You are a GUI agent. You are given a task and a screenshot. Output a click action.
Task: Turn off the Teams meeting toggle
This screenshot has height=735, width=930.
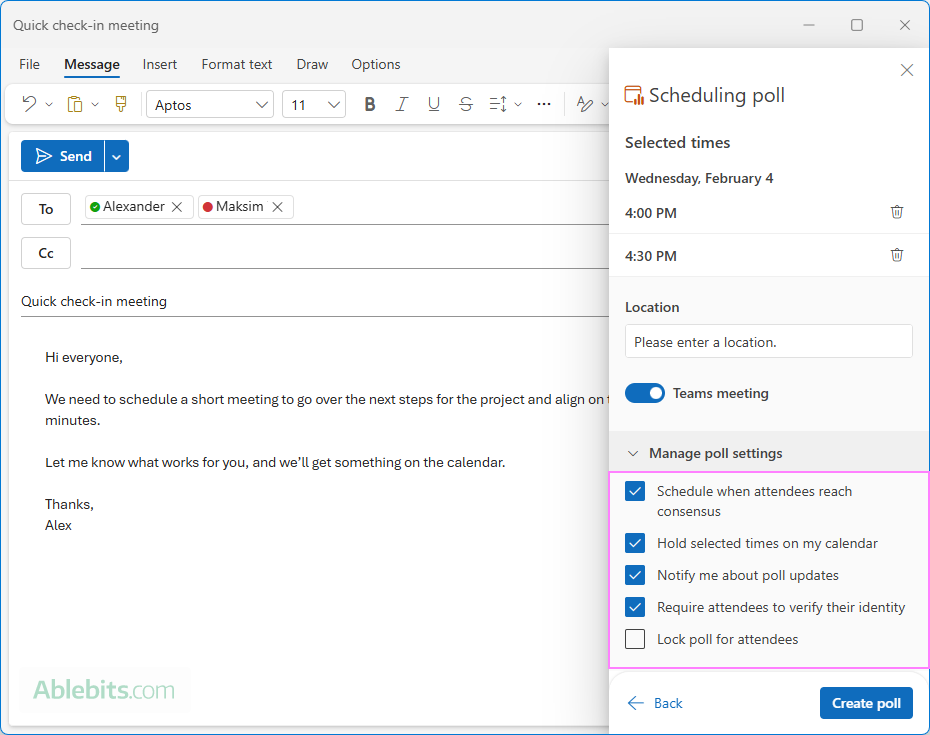[x=644, y=393]
